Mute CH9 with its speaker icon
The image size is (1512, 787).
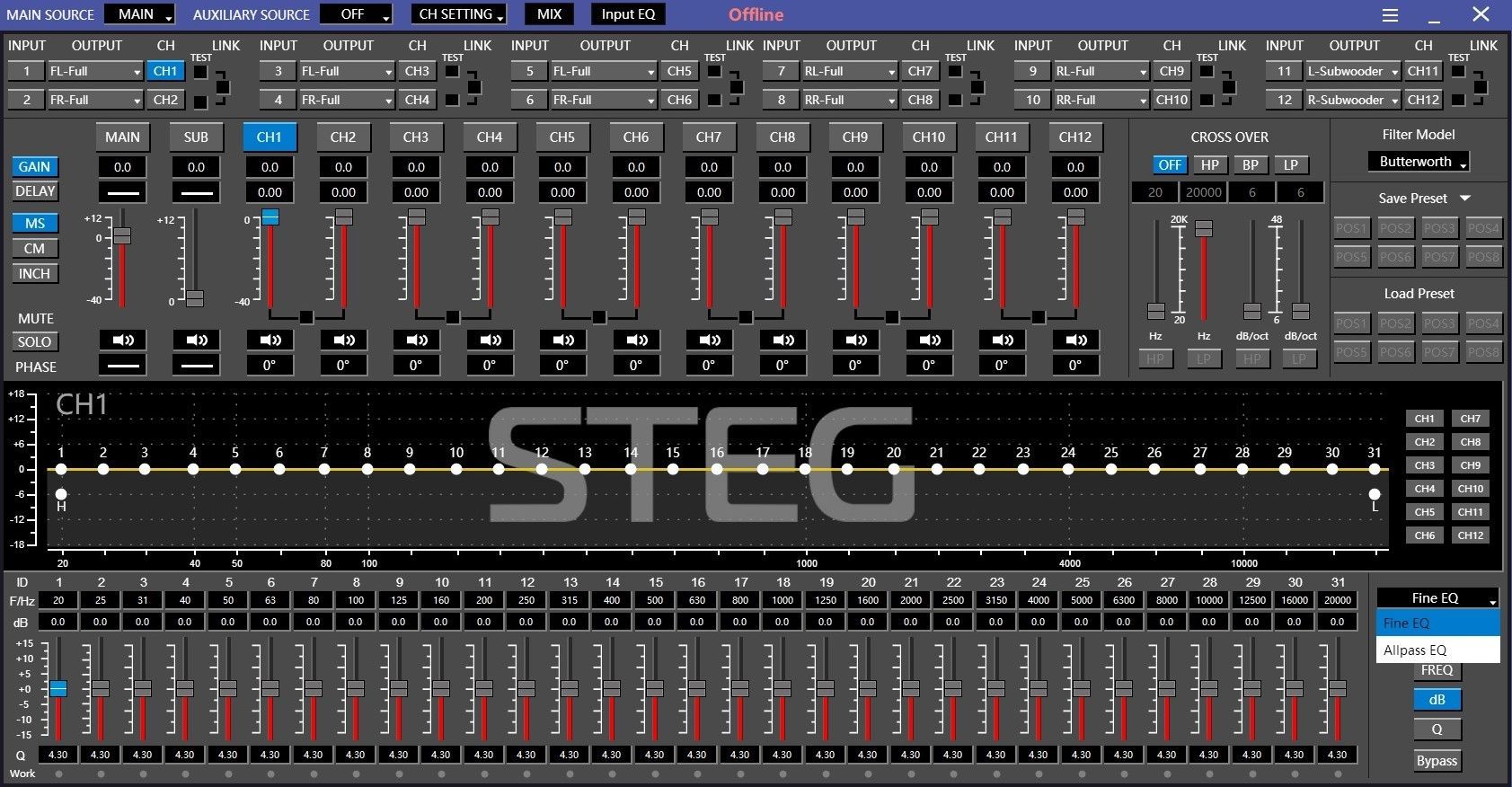(x=855, y=340)
